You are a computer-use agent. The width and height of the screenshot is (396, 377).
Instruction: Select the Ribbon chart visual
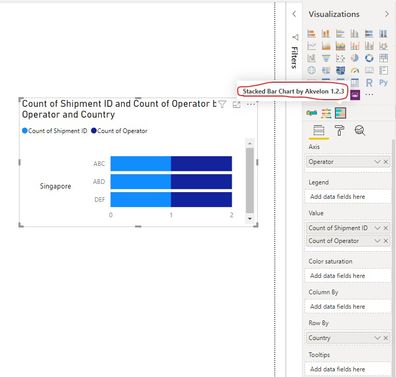pyautogui.click(x=383, y=46)
